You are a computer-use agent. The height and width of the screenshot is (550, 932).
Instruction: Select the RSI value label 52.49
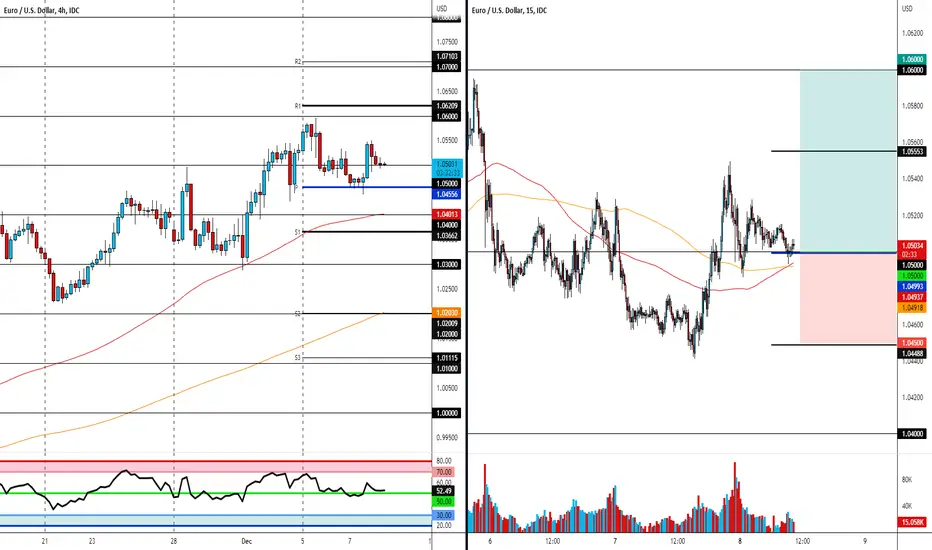(444, 491)
